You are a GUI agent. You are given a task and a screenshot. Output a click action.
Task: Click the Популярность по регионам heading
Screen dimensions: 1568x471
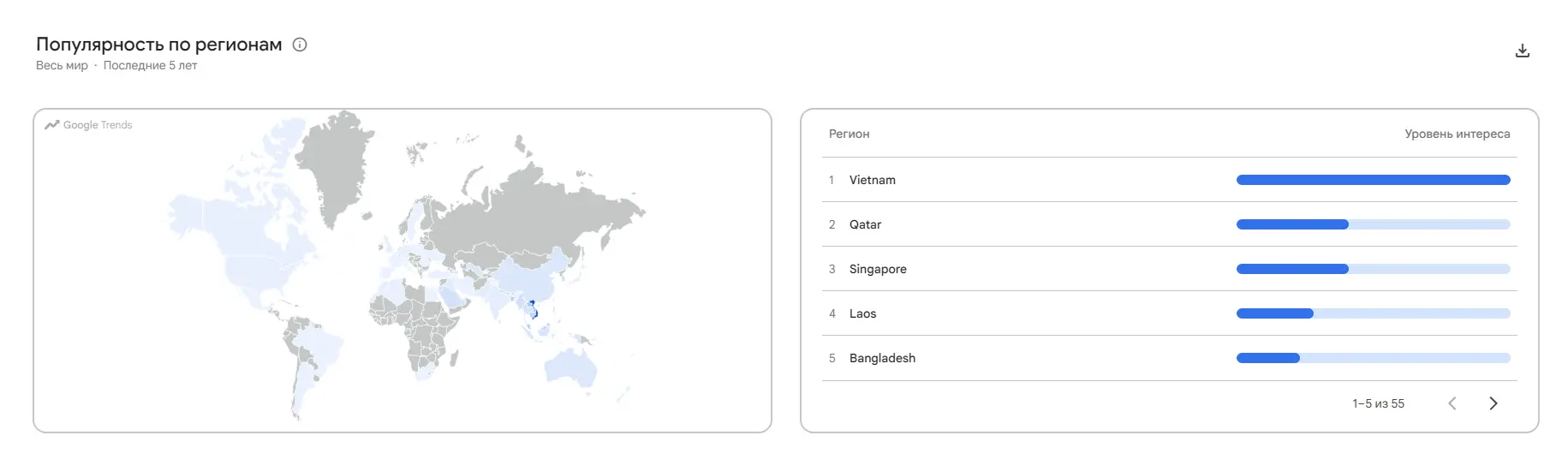coord(159,45)
